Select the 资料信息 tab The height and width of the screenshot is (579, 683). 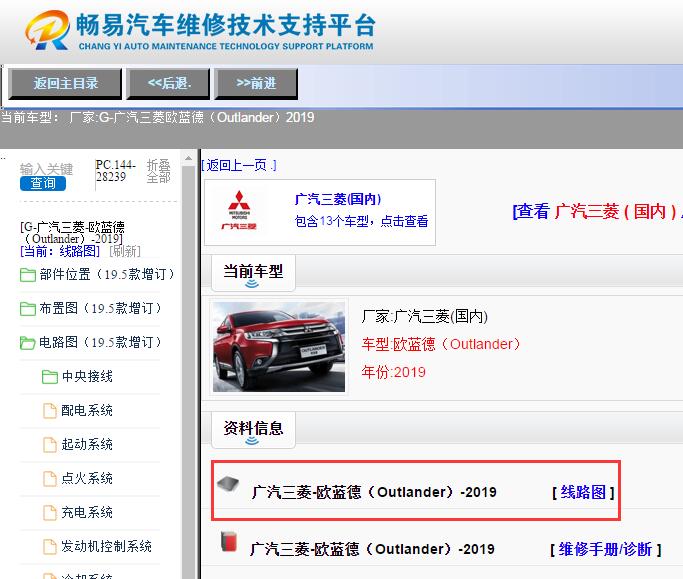coord(253,430)
